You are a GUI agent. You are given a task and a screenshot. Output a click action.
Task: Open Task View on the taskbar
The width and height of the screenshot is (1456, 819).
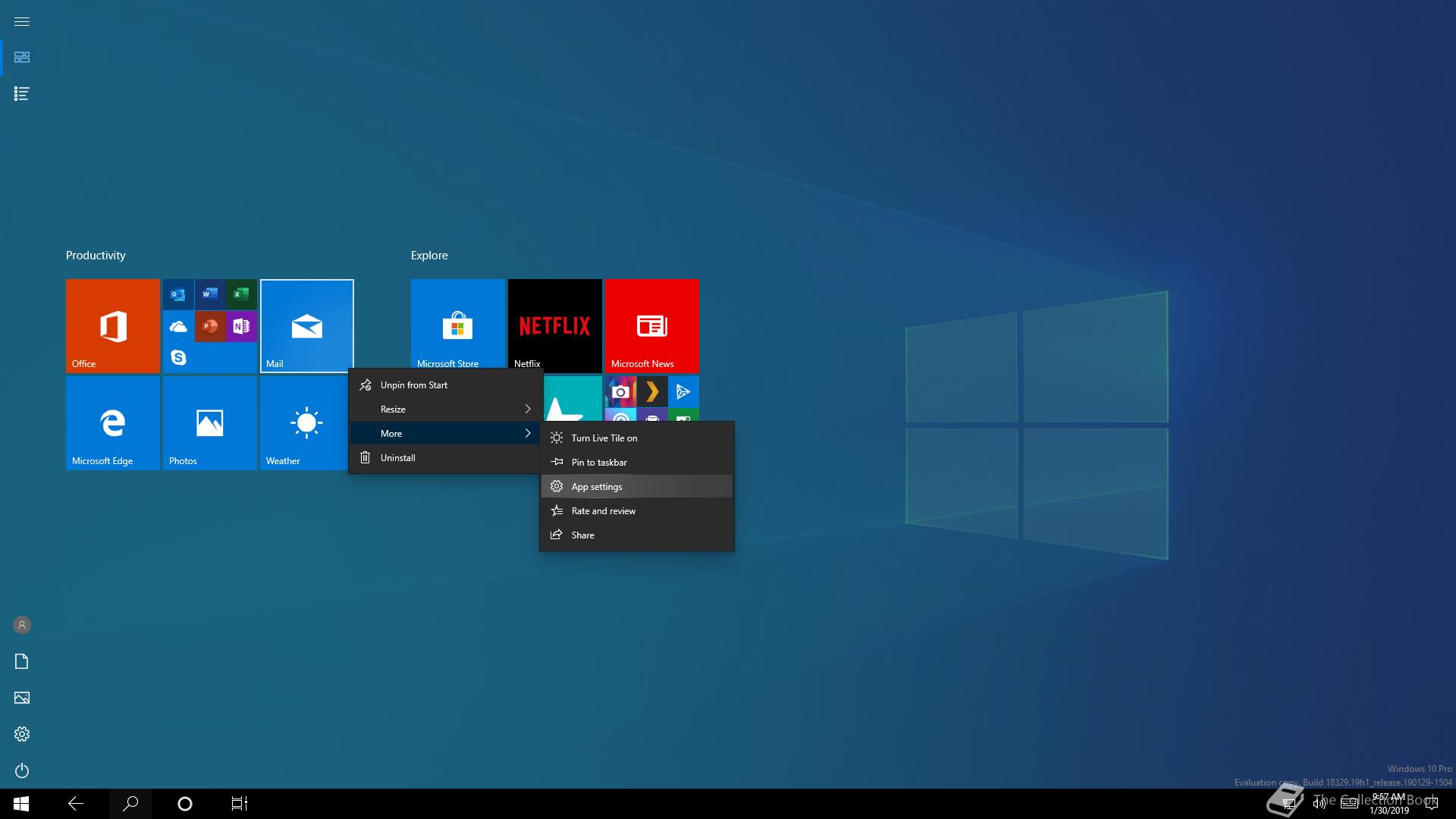pos(240,804)
